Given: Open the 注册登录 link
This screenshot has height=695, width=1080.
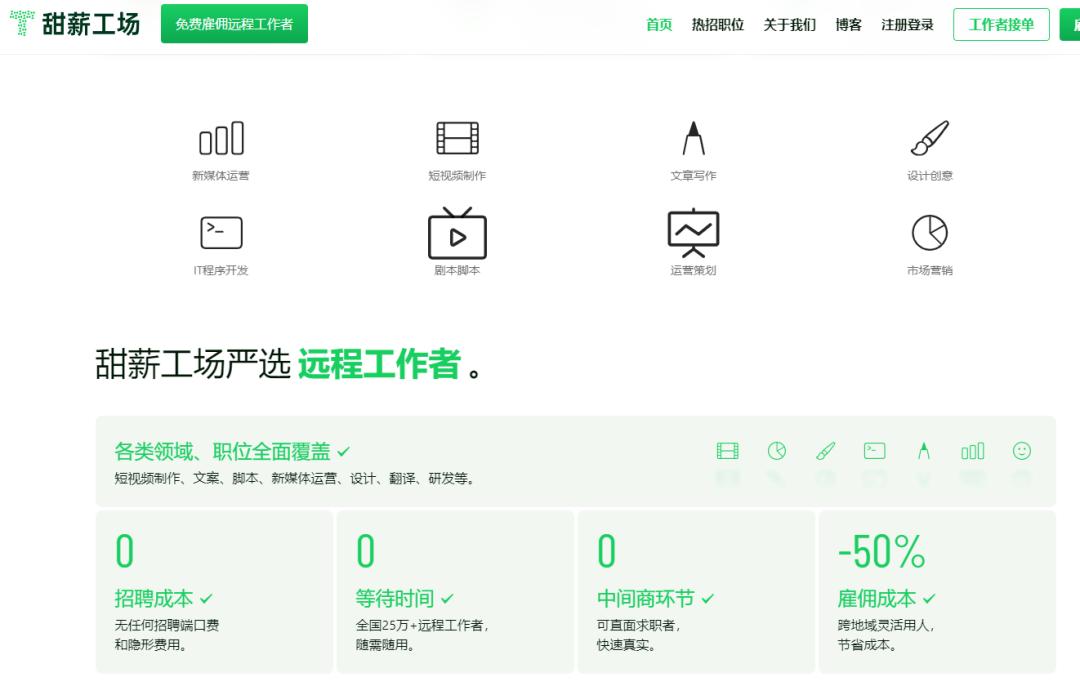Looking at the screenshot, I should pos(906,24).
